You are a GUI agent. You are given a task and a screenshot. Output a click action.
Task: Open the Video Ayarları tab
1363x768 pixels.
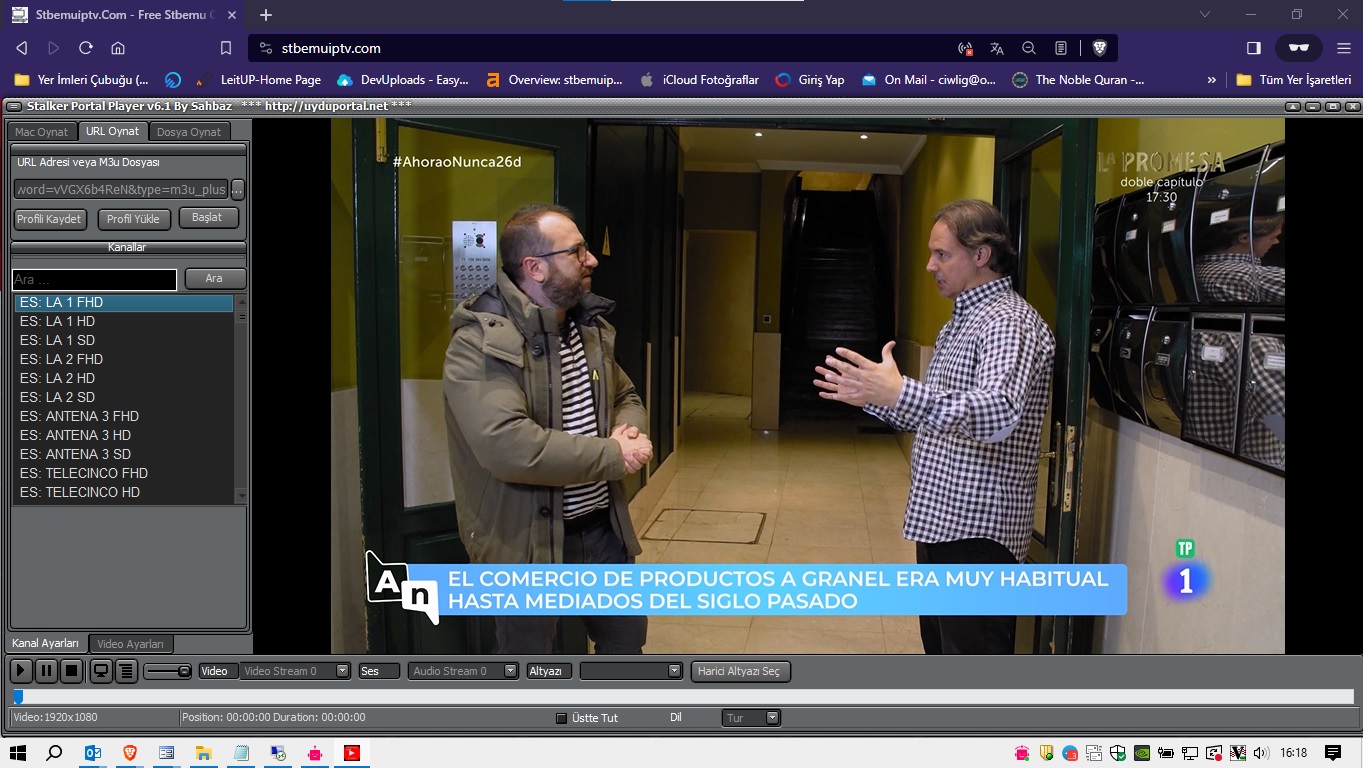pyautogui.click(x=131, y=644)
